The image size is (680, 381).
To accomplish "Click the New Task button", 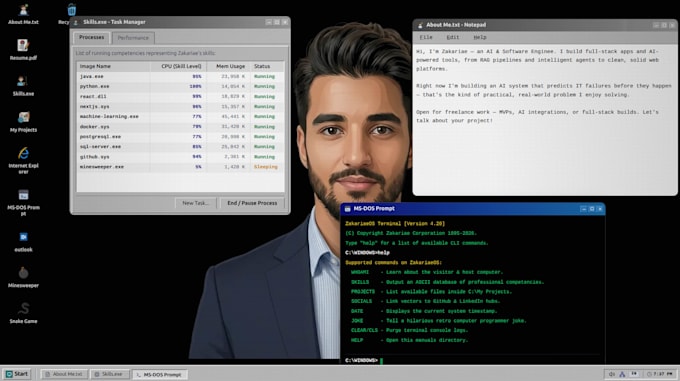I will click(196, 203).
